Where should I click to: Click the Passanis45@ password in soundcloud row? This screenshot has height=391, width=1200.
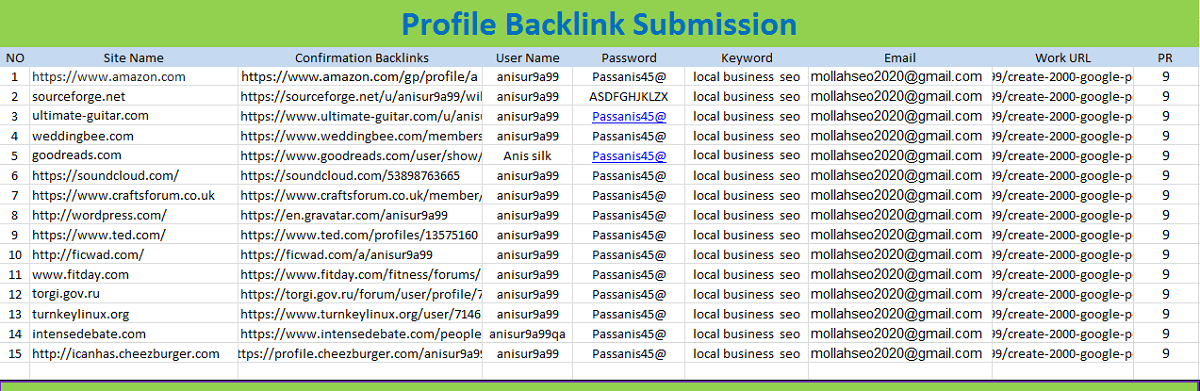click(x=629, y=175)
